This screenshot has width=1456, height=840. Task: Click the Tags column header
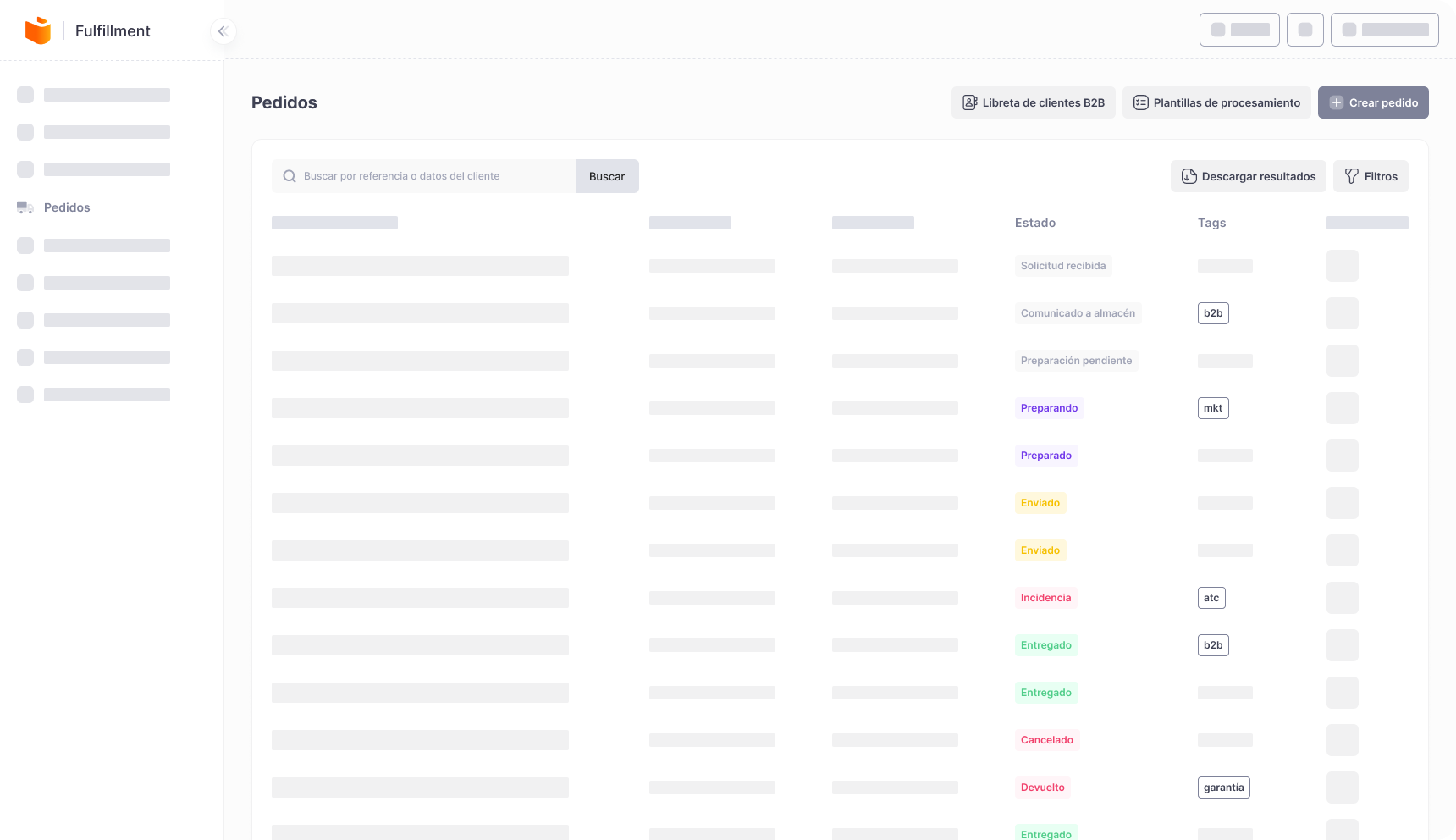click(1211, 223)
